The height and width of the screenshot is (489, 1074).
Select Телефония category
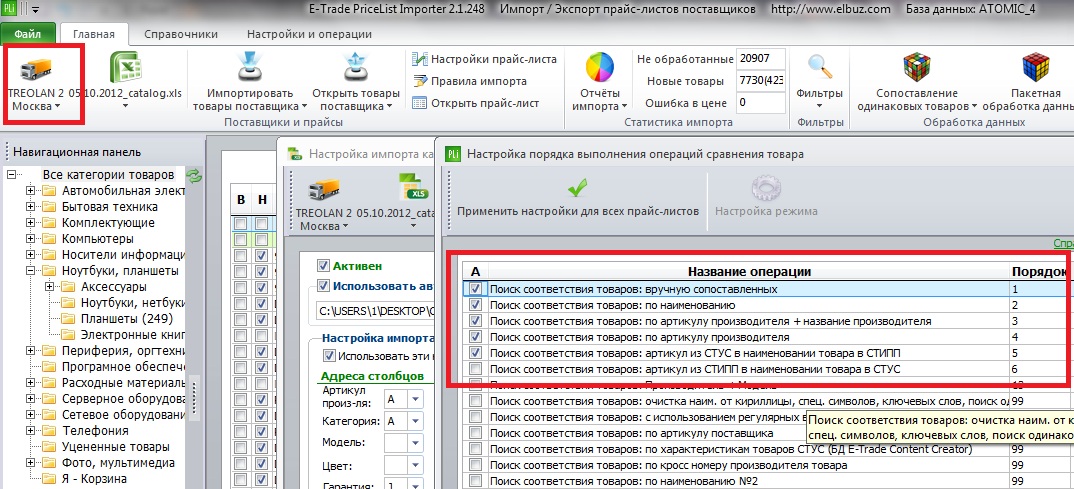pos(95,431)
